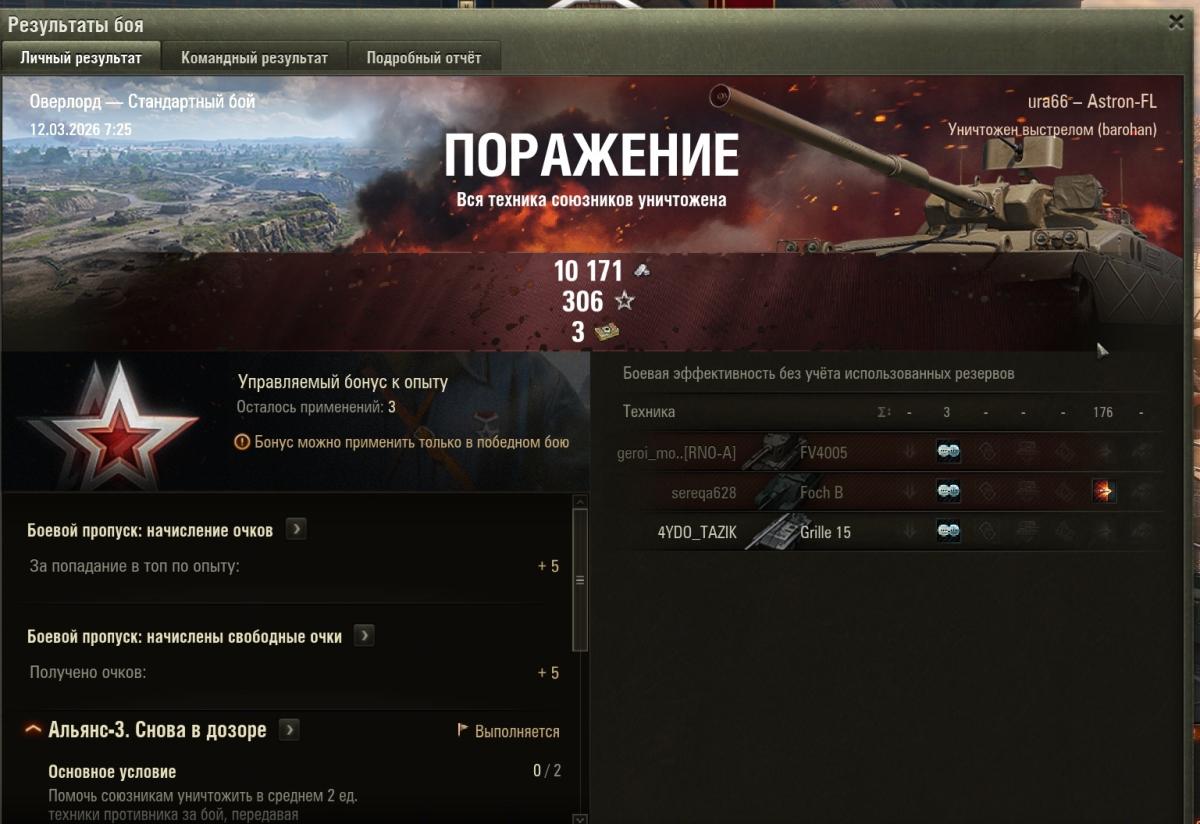Expand the Альянс-3 mission details arrow

[289, 730]
